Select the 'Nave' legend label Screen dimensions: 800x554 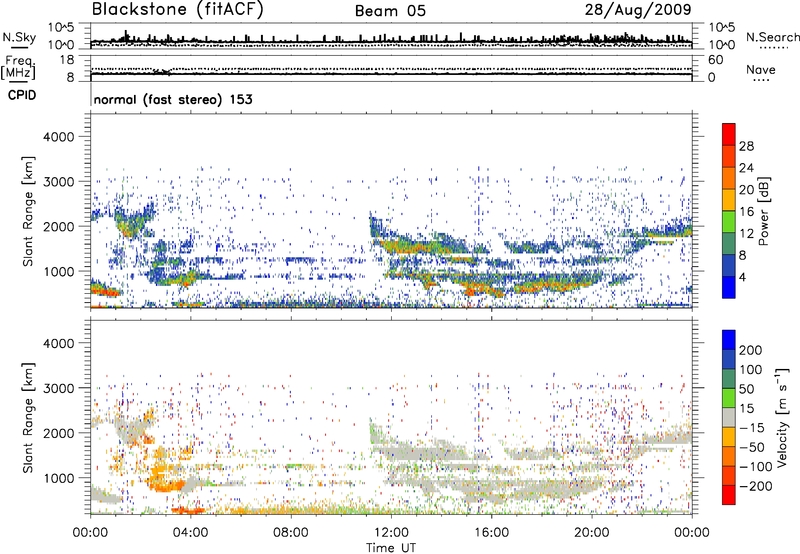[760, 70]
